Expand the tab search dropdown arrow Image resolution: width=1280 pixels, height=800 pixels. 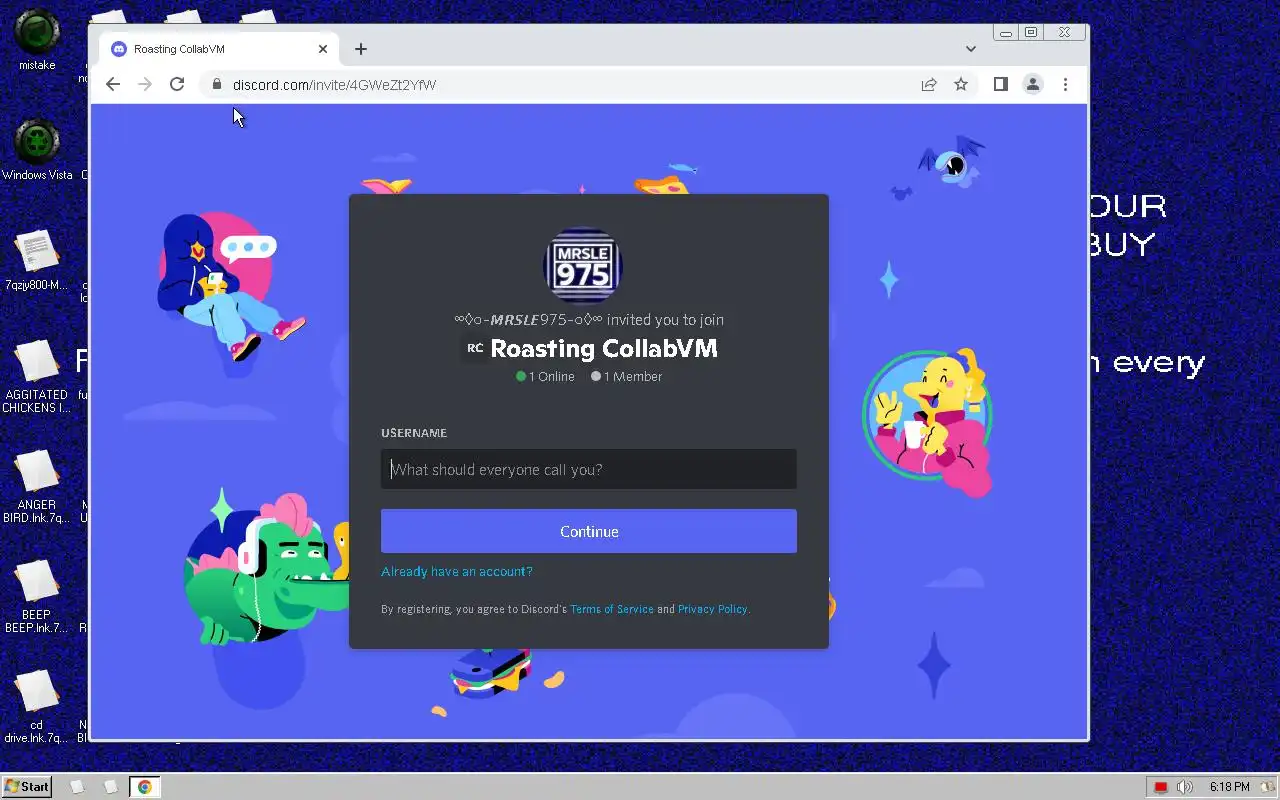[970, 49]
